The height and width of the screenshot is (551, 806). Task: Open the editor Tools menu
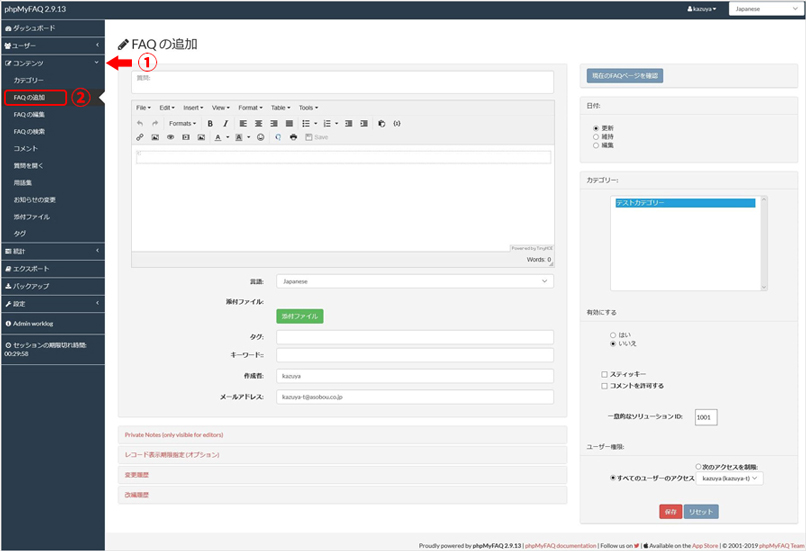click(308, 108)
